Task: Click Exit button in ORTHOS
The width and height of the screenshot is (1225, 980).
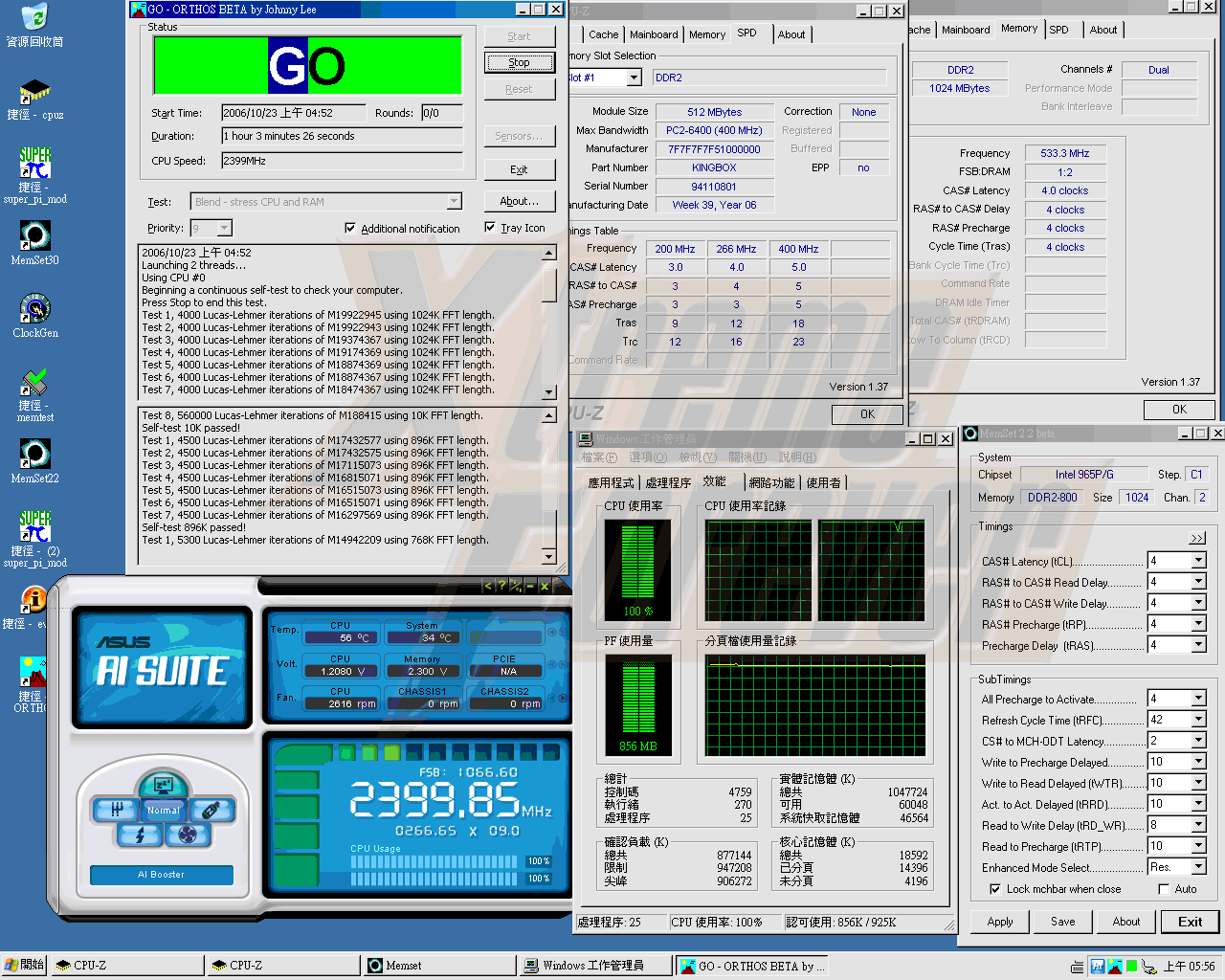Action: 519,169
